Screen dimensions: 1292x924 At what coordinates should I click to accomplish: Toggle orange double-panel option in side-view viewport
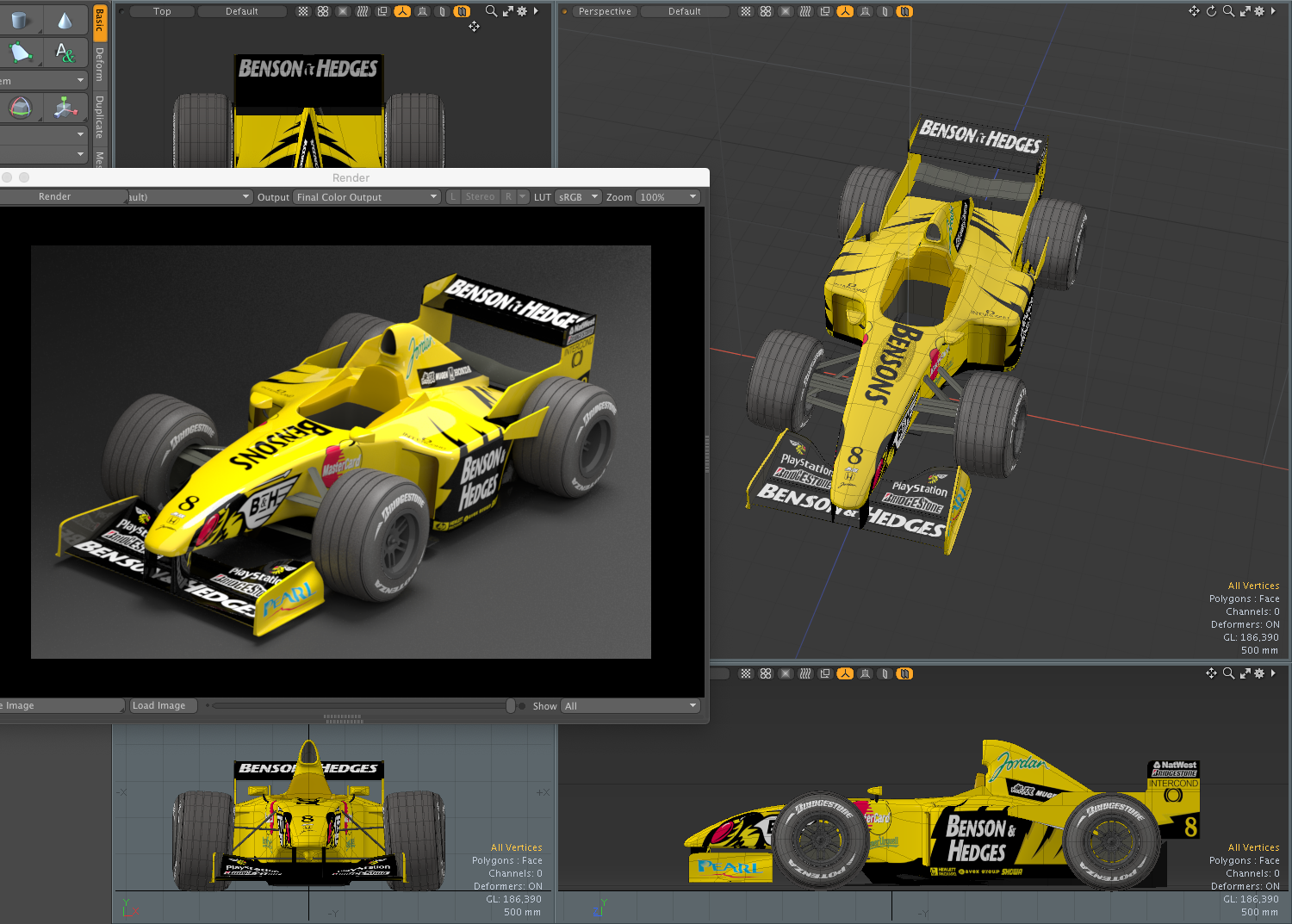904,673
